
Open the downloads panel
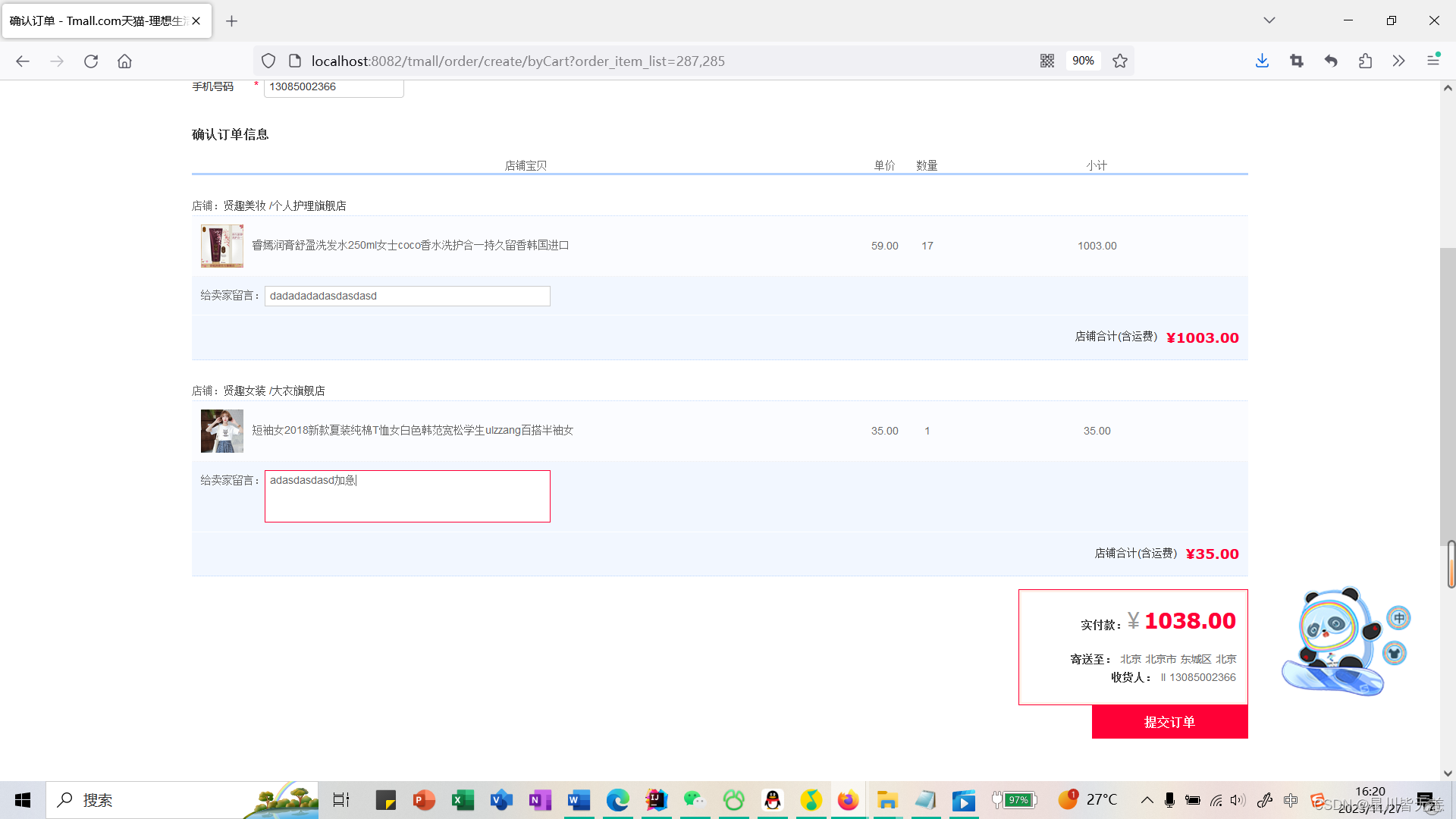[1262, 61]
